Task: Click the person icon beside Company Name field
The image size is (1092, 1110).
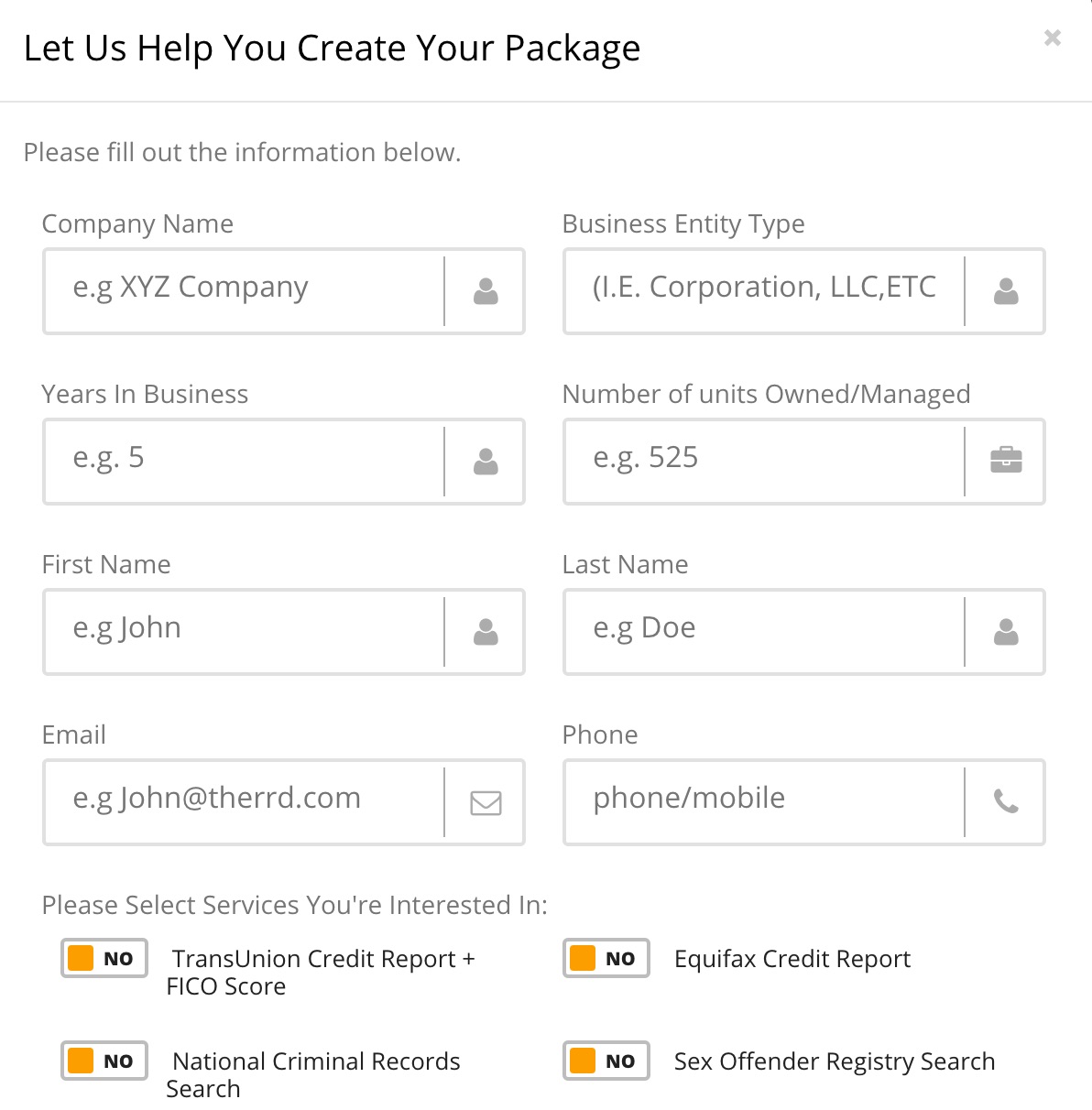Action: pyautogui.click(x=486, y=291)
